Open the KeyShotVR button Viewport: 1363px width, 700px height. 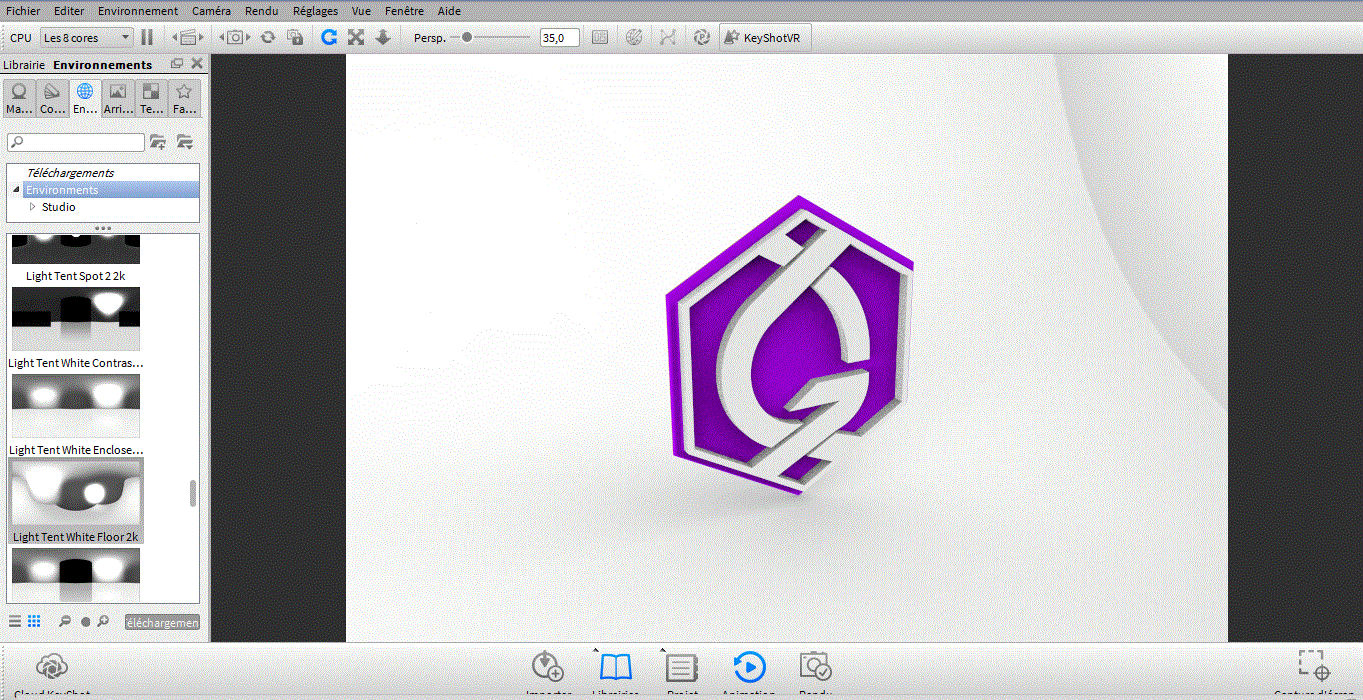pyautogui.click(x=764, y=37)
